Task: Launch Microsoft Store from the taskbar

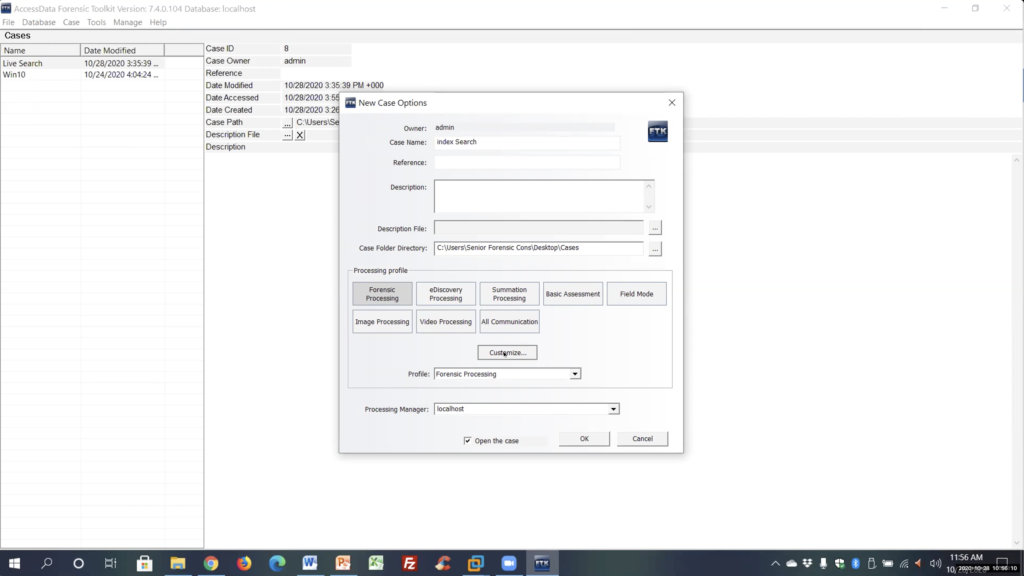Action: point(144,563)
